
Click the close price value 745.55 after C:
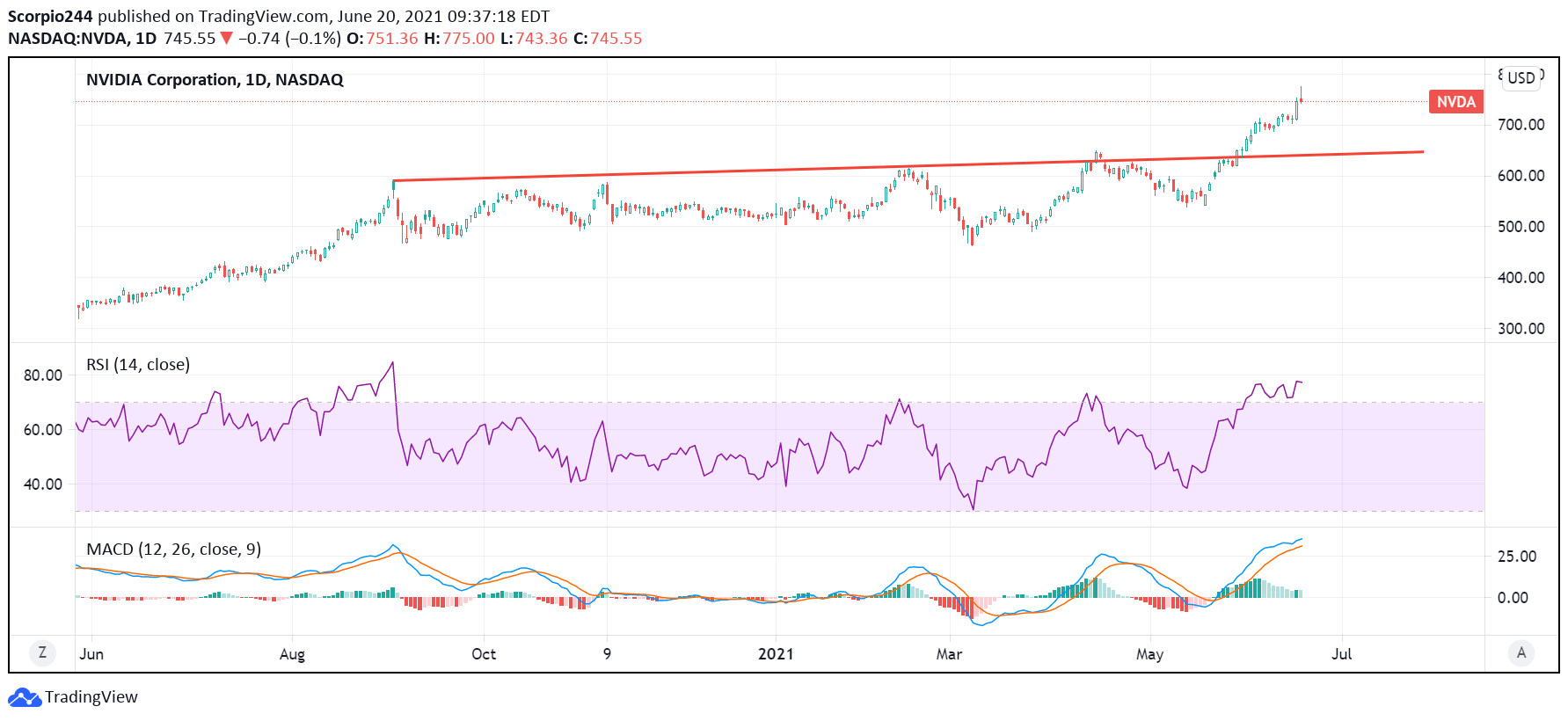616,39
